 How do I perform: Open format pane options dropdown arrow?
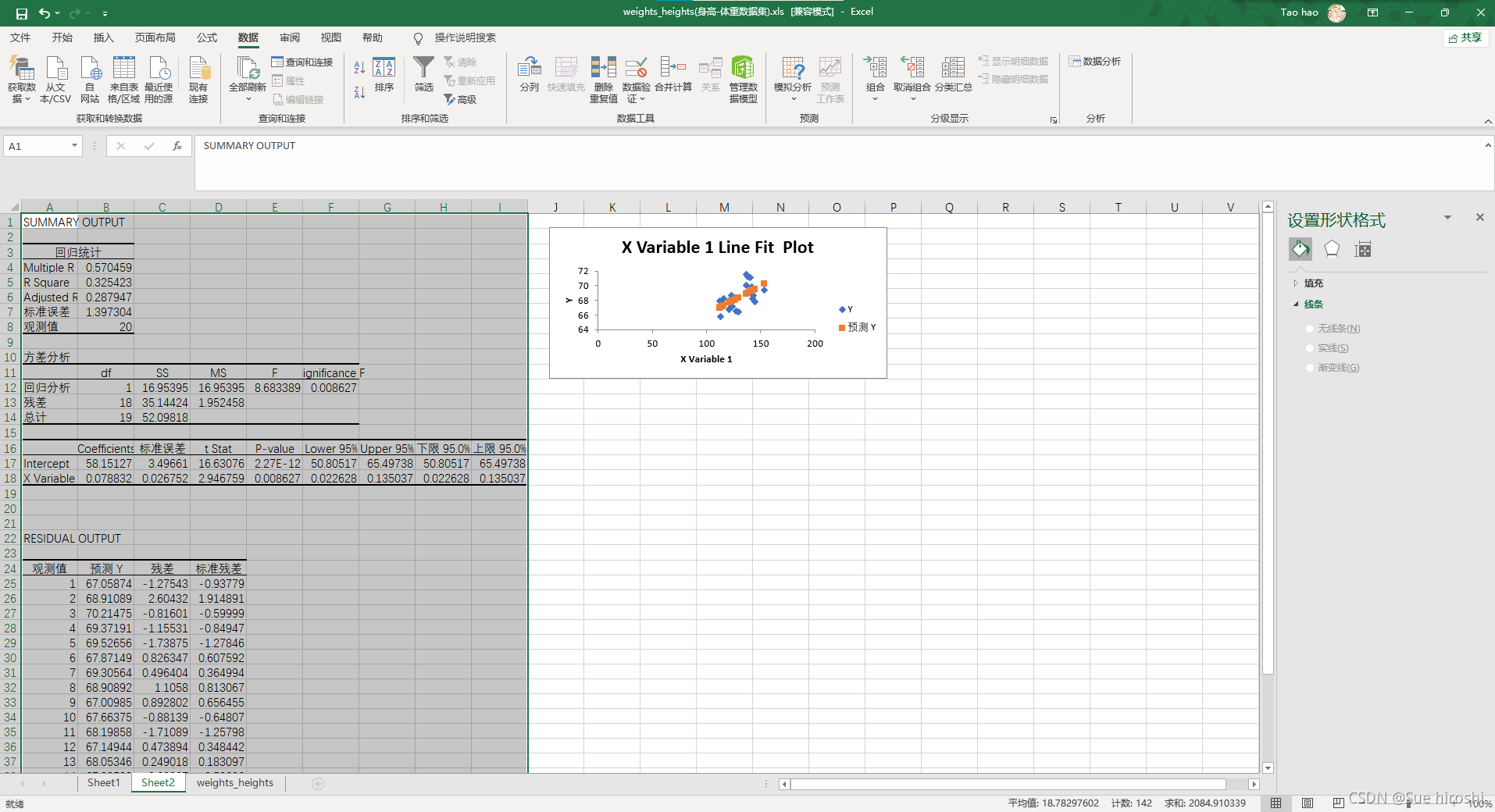coord(1447,218)
